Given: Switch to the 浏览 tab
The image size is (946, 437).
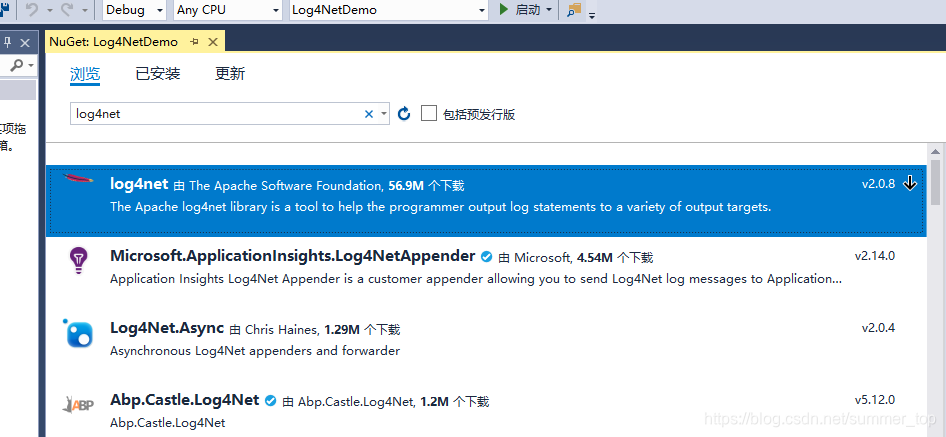Looking at the screenshot, I should point(85,74).
